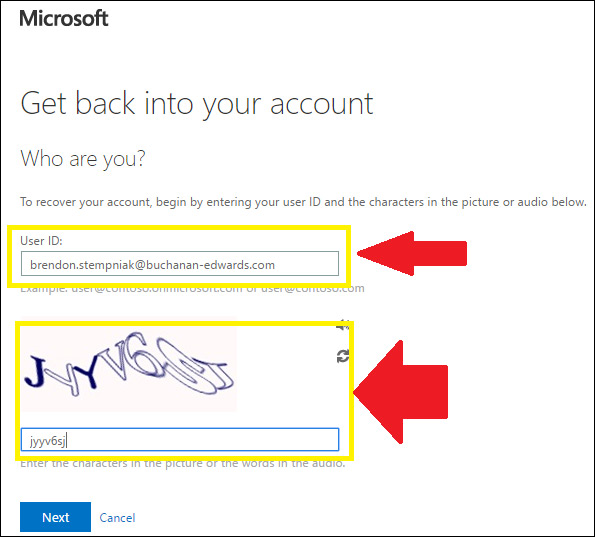Click the Cancel link

click(x=117, y=518)
